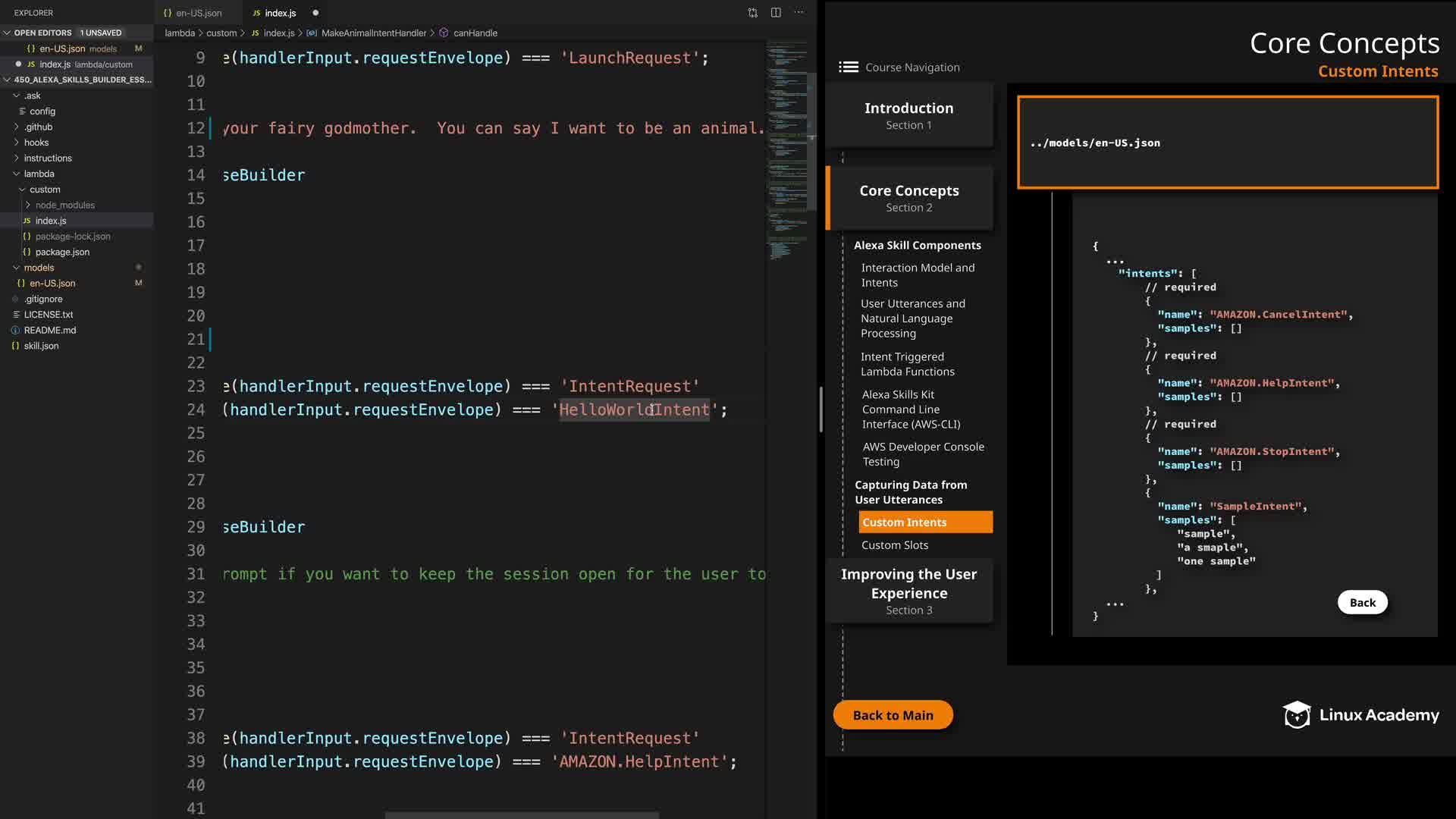Click the Back button in code panel
The height and width of the screenshot is (819, 1456).
pyautogui.click(x=1361, y=603)
